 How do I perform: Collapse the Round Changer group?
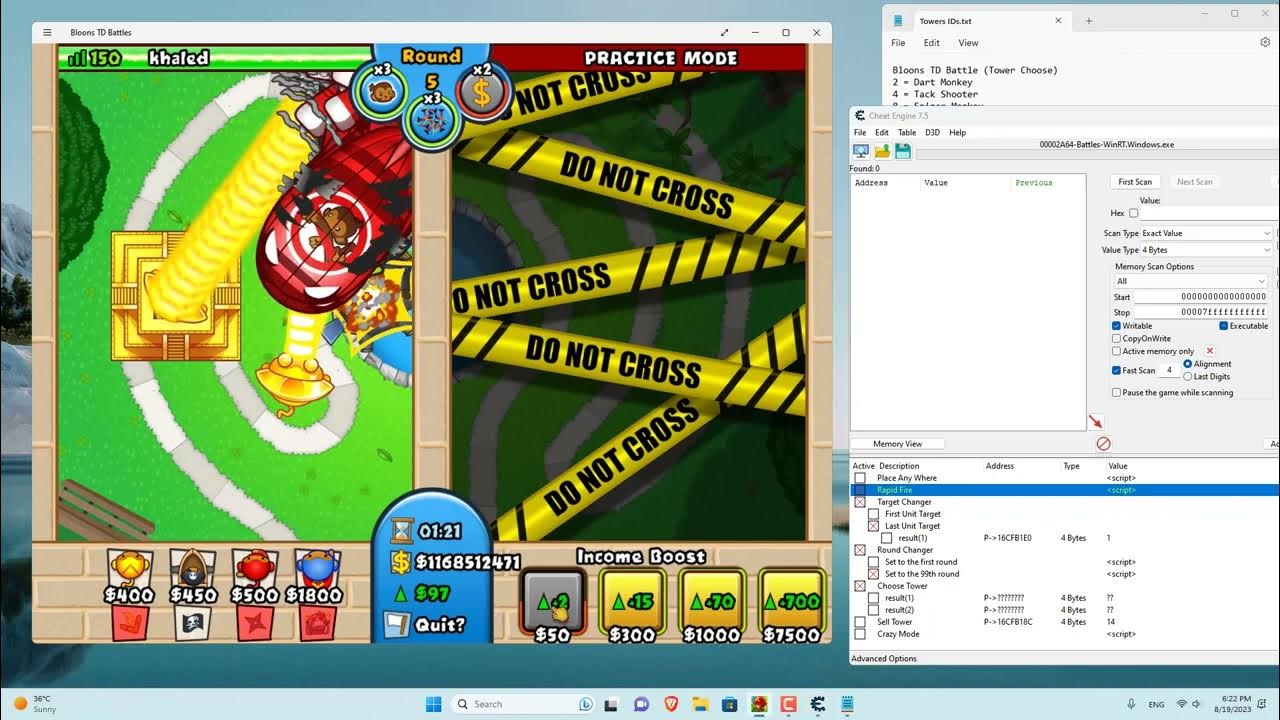(x=859, y=550)
